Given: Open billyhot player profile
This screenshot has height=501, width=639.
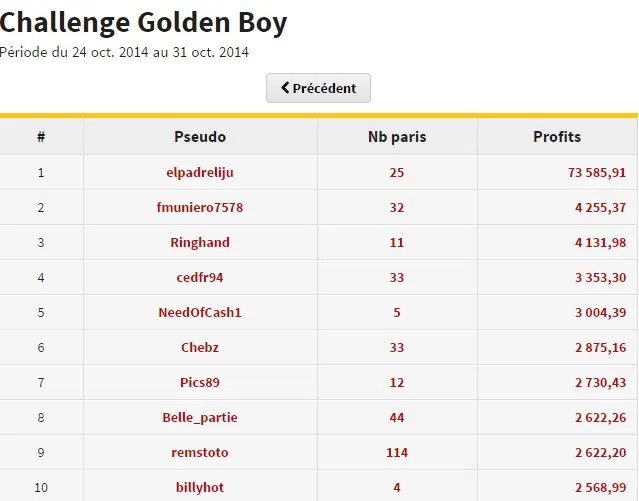Looking at the screenshot, I should pyautogui.click(x=200, y=488).
